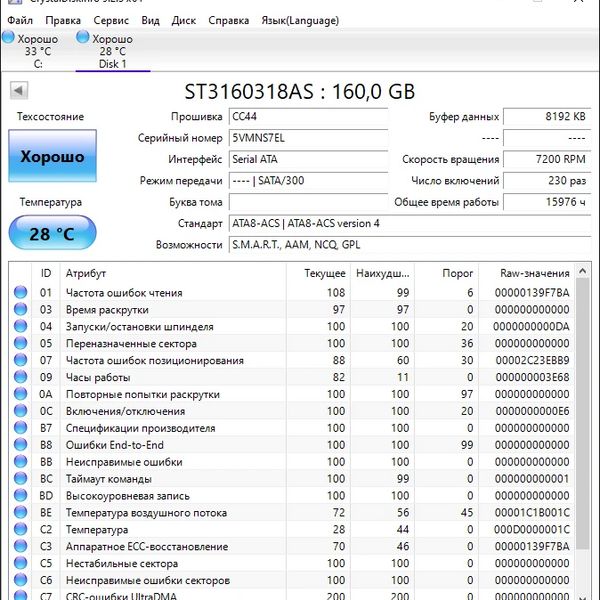The image size is (600, 600).
Task: Select the Переназначенные сектора attribute name
Action: [x=131, y=344]
